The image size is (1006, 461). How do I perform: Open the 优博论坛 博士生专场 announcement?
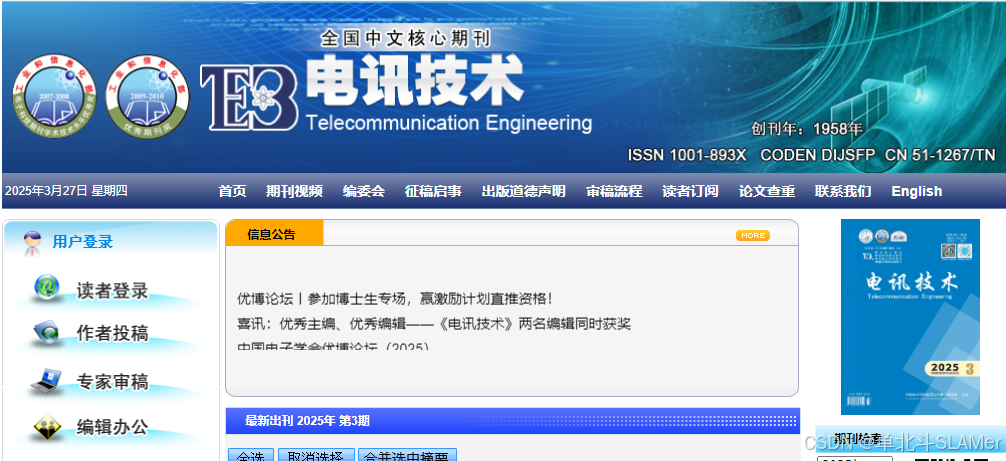tap(395, 299)
